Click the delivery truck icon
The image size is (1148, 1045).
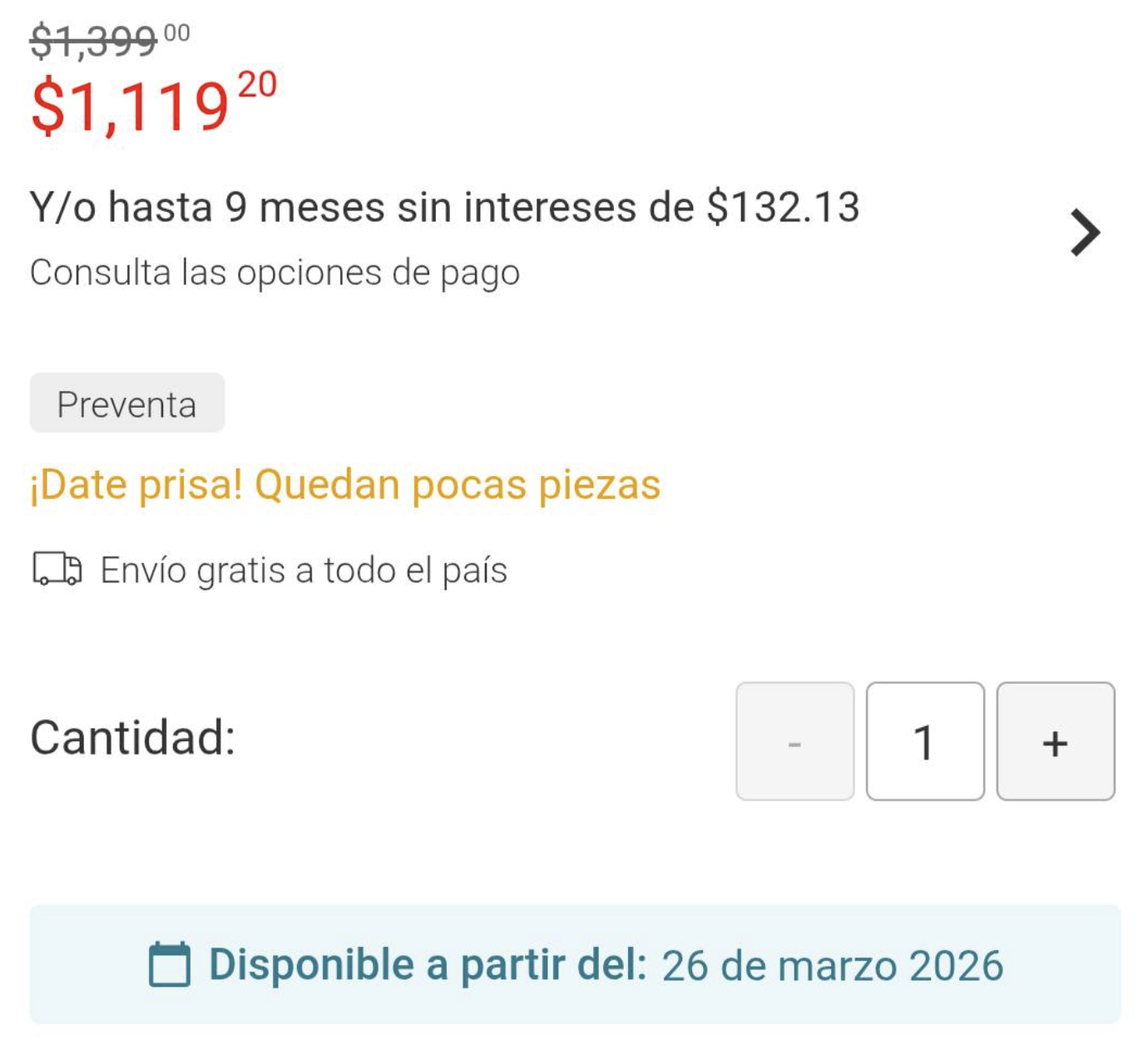57,569
